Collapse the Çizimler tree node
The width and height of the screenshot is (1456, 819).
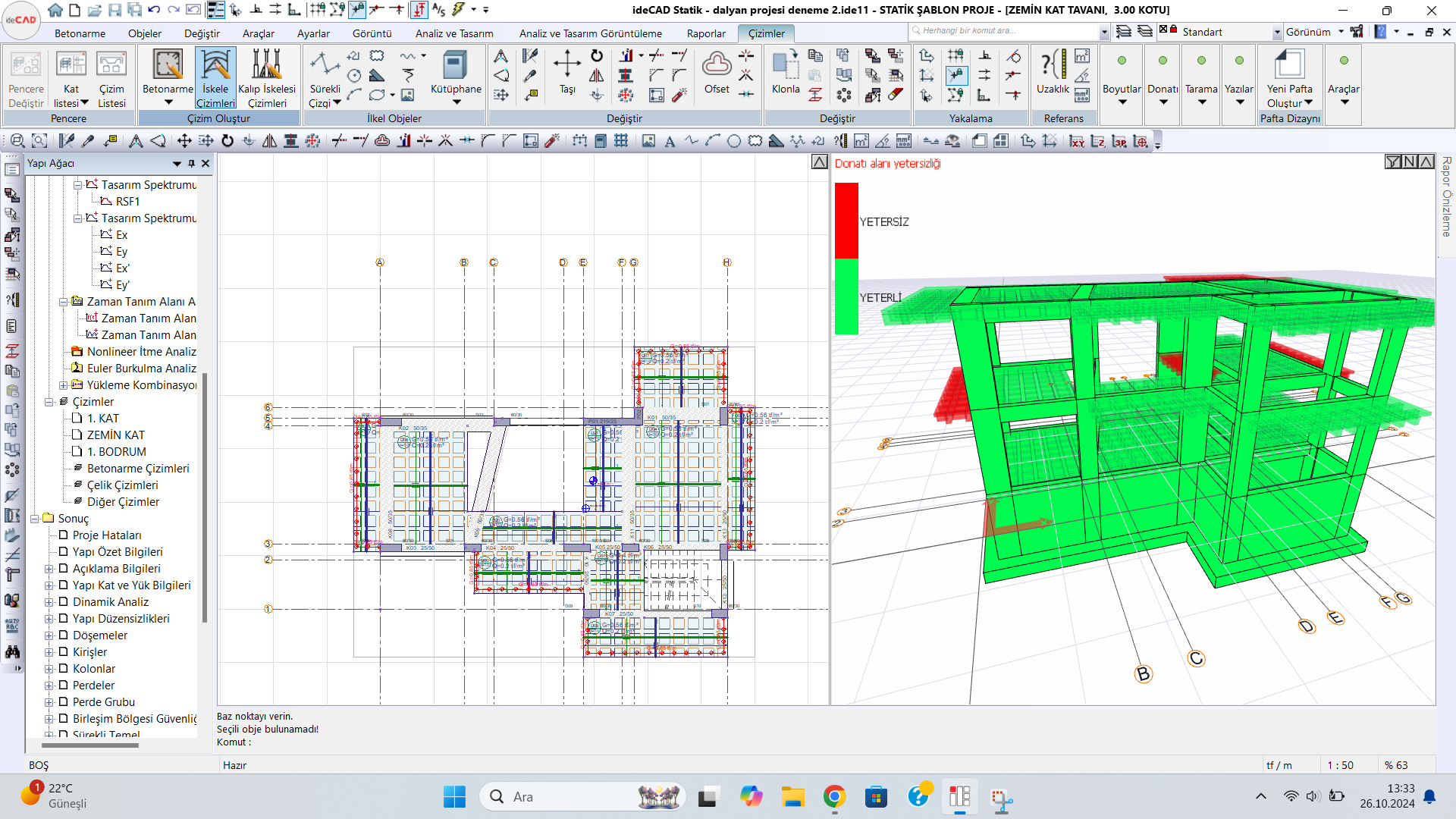coord(49,402)
